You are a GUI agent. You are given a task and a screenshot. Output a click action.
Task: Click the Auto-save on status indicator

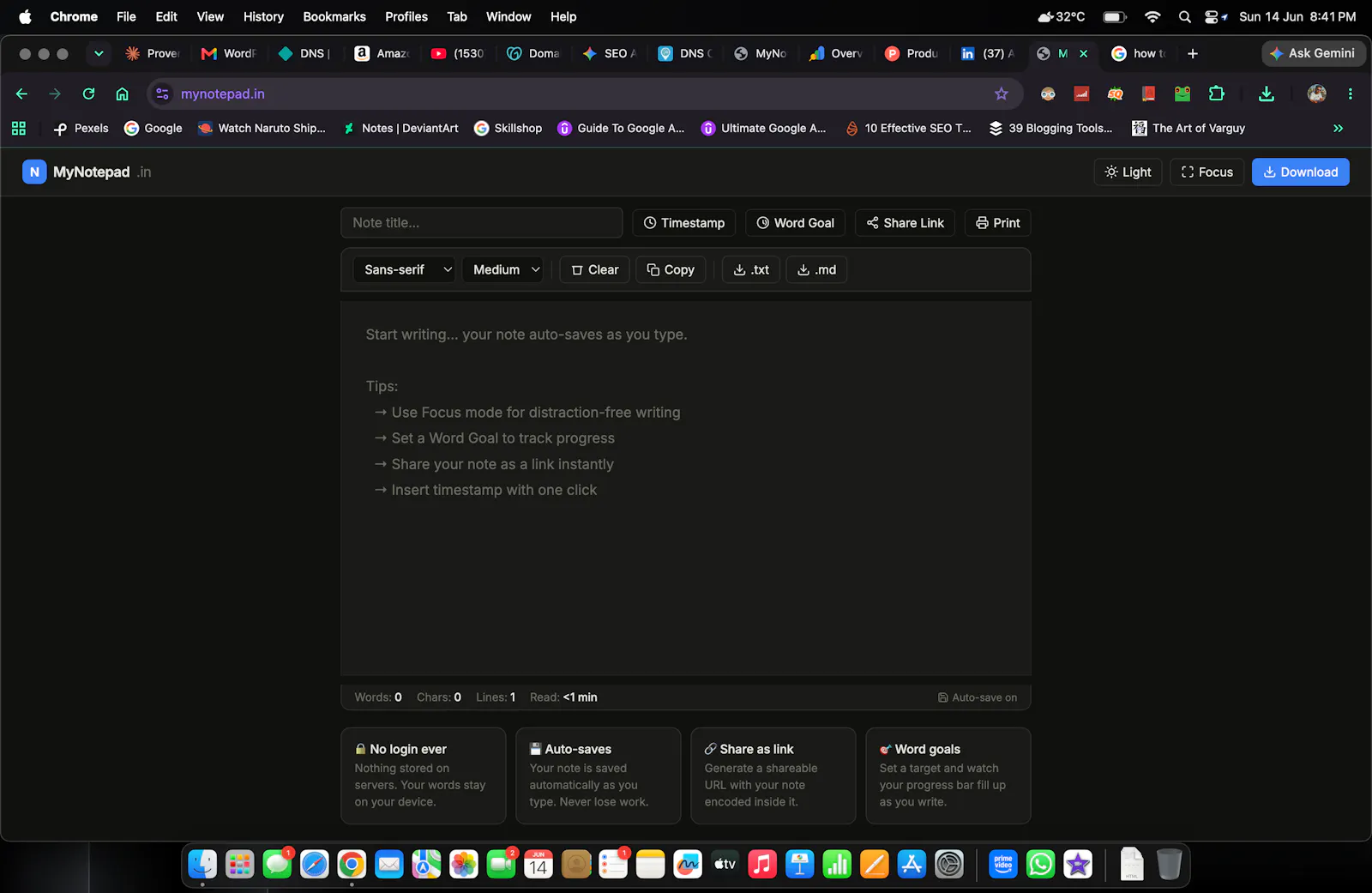pyautogui.click(x=978, y=697)
